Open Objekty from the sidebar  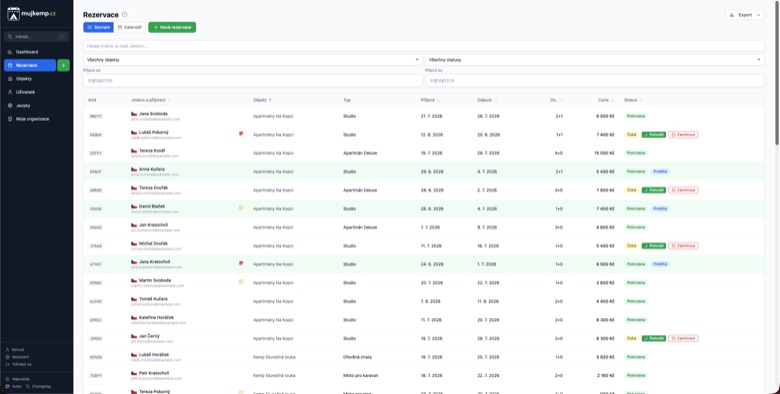click(x=24, y=79)
